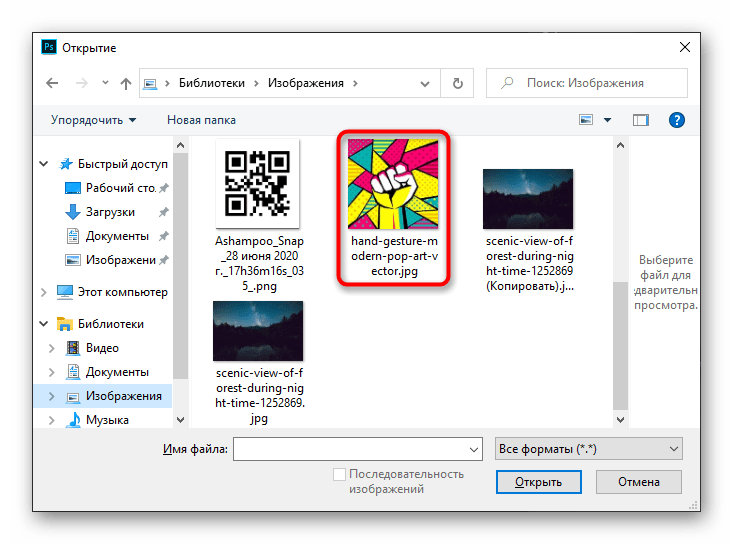
Task: Open the Упорядочить menu
Action: tap(93, 120)
